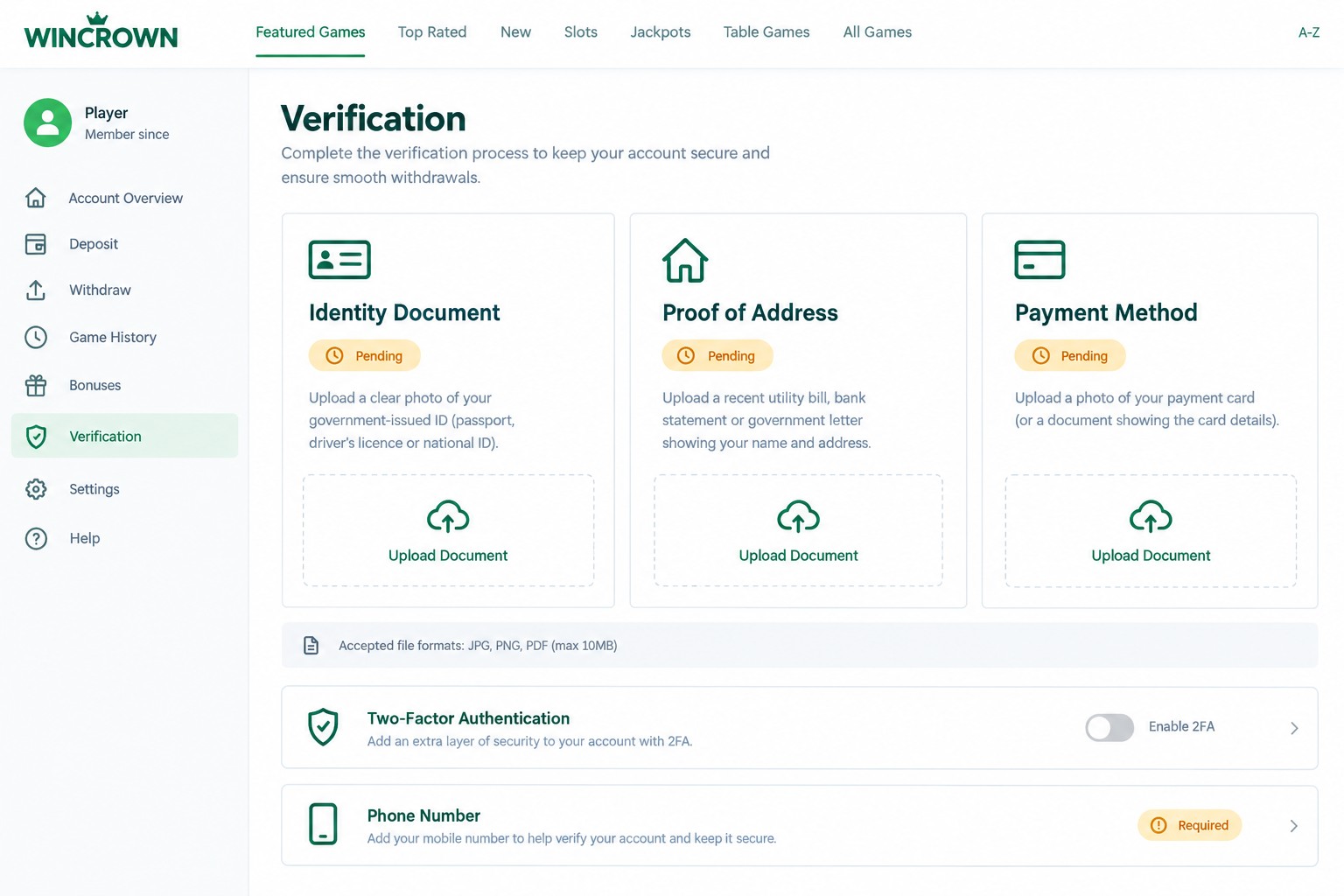Click the accepted file formats document icon
The height and width of the screenshot is (896, 1344).
pyautogui.click(x=311, y=646)
